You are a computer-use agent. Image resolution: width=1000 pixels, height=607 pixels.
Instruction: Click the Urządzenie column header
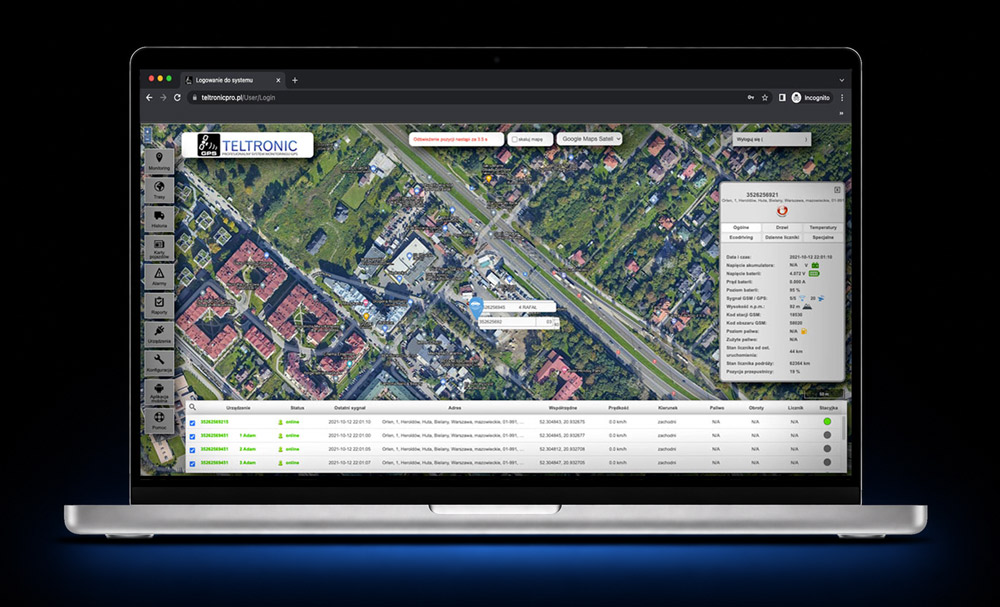[238, 407]
